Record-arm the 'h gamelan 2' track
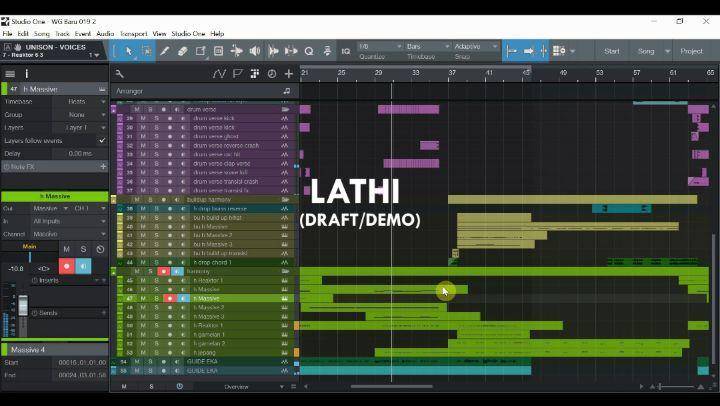 (169, 344)
